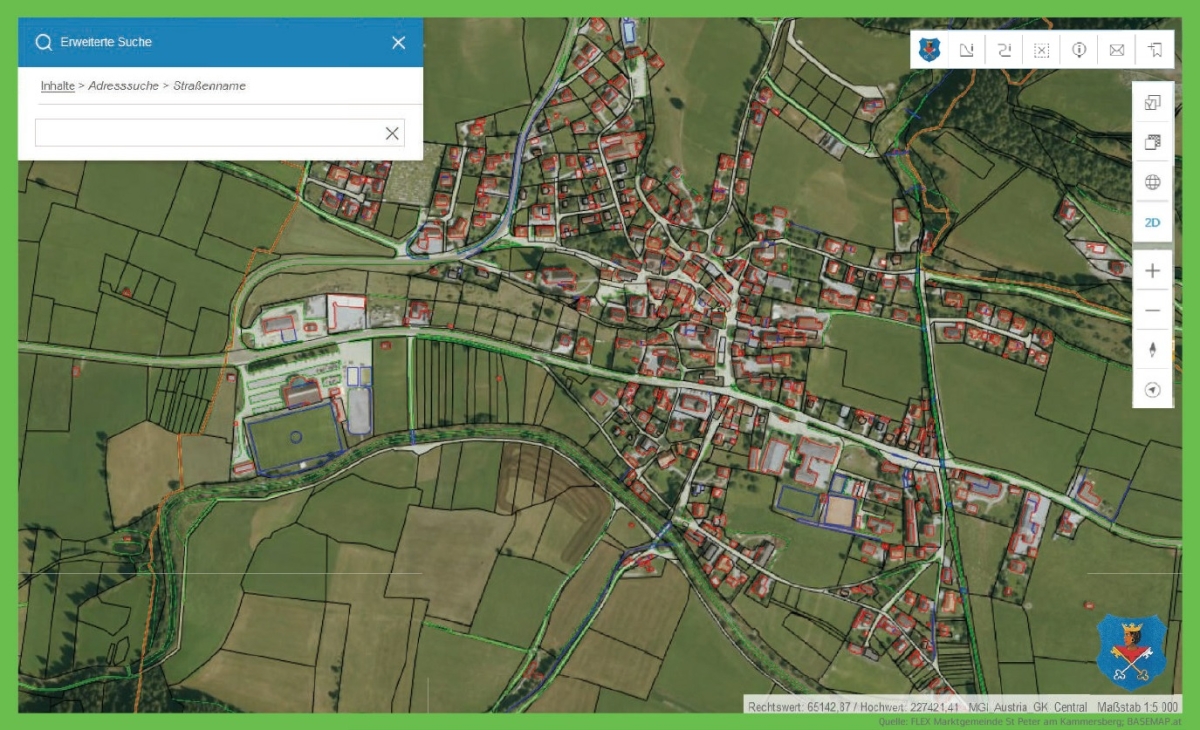The height and width of the screenshot is (730, 1200).
Task: Clear the street name search field
Action: pyautogui.click(x=392, y=133)
